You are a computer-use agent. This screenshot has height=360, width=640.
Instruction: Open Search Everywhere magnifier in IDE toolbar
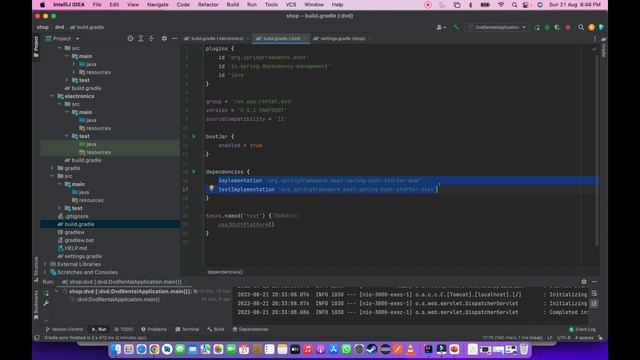click(581, 27)
